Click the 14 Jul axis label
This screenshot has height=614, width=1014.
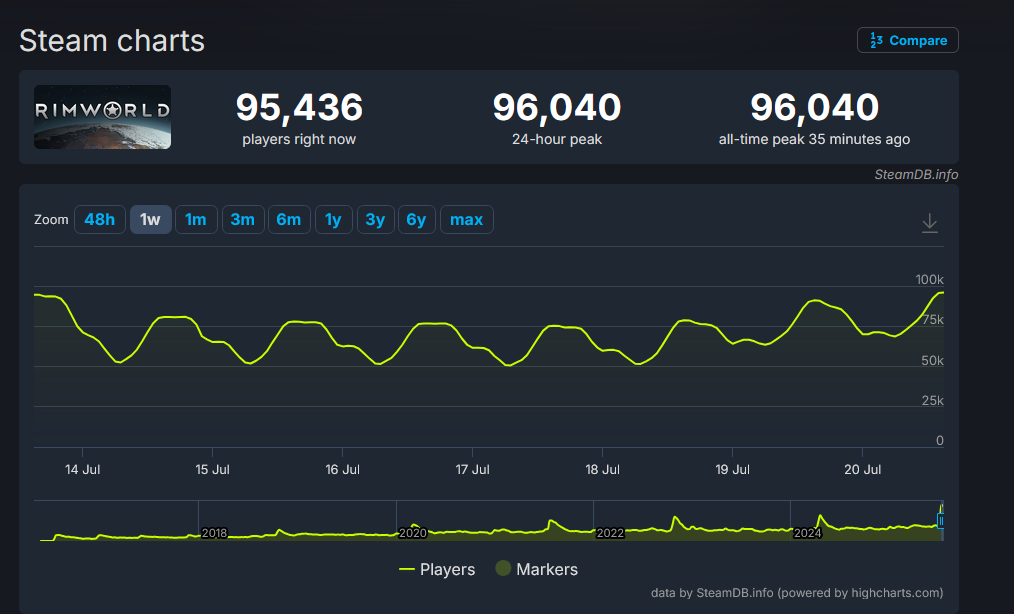pyautogui.click(x=82, y=470)
